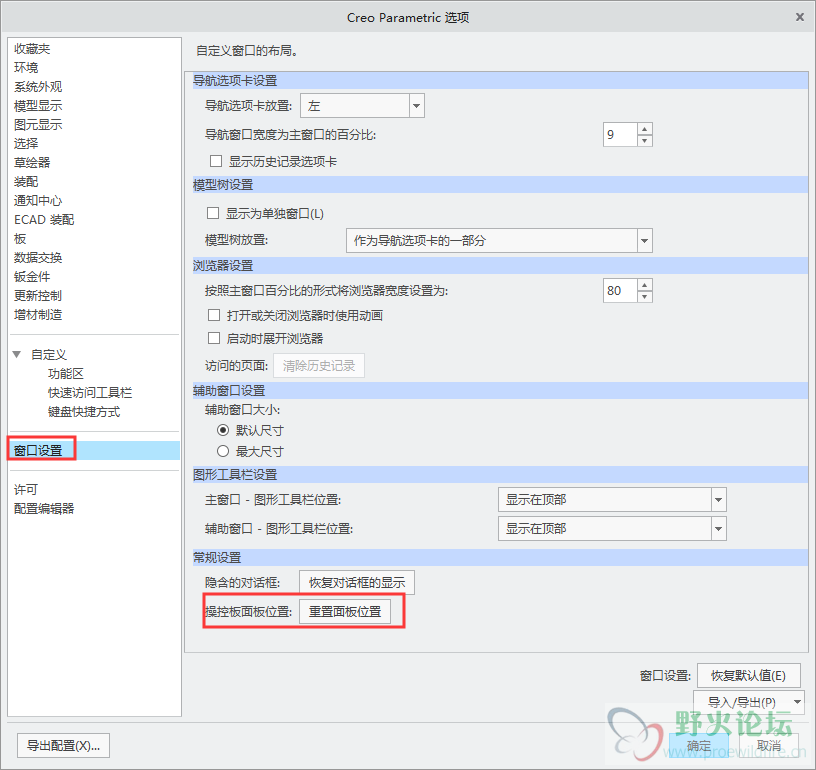Open 许可 page

[x=26, y=490]
